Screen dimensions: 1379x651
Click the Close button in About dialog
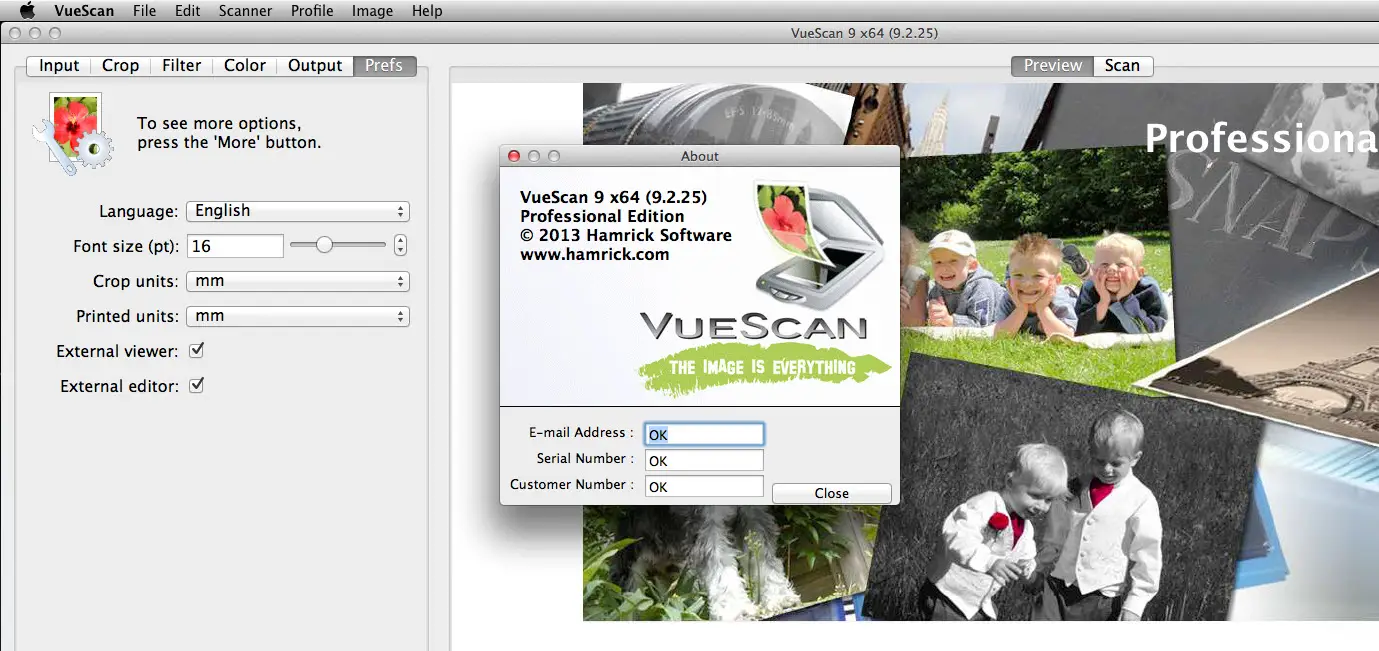point(831,493)
